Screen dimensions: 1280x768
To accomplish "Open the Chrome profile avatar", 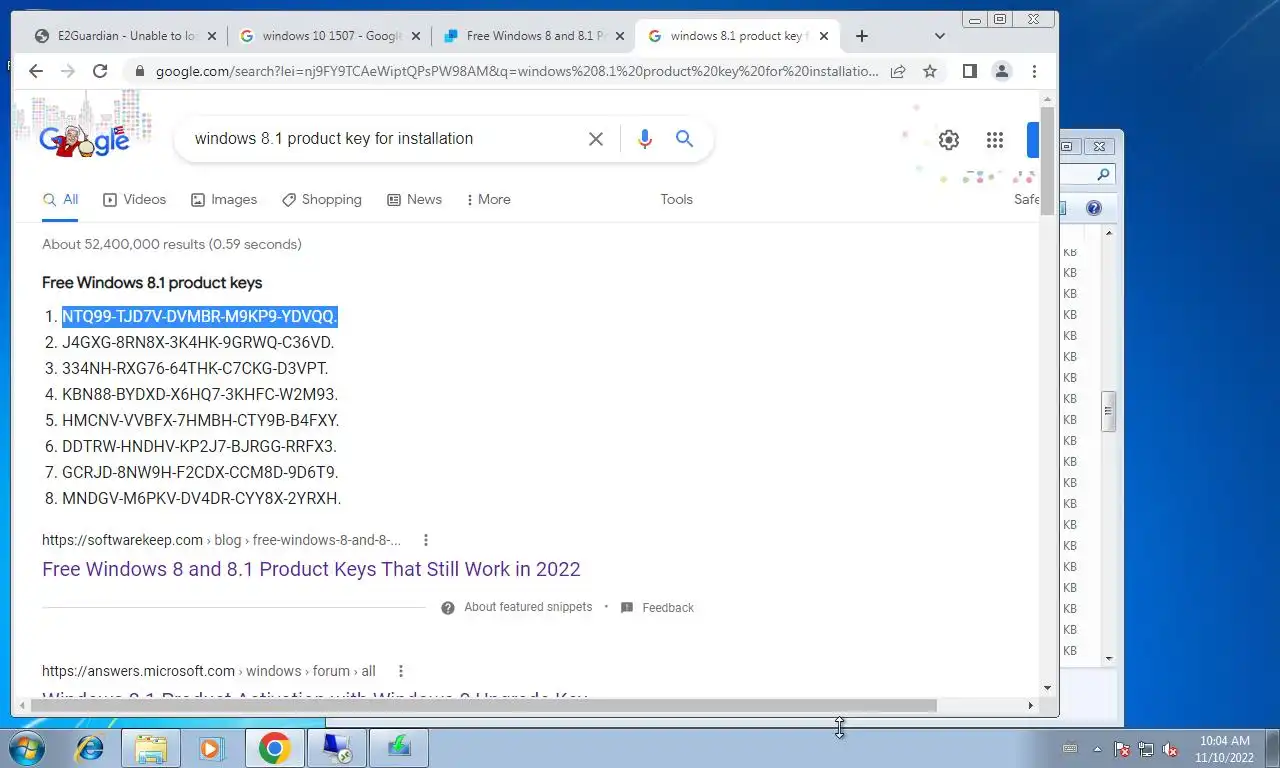I will [x=1001, y=71].
